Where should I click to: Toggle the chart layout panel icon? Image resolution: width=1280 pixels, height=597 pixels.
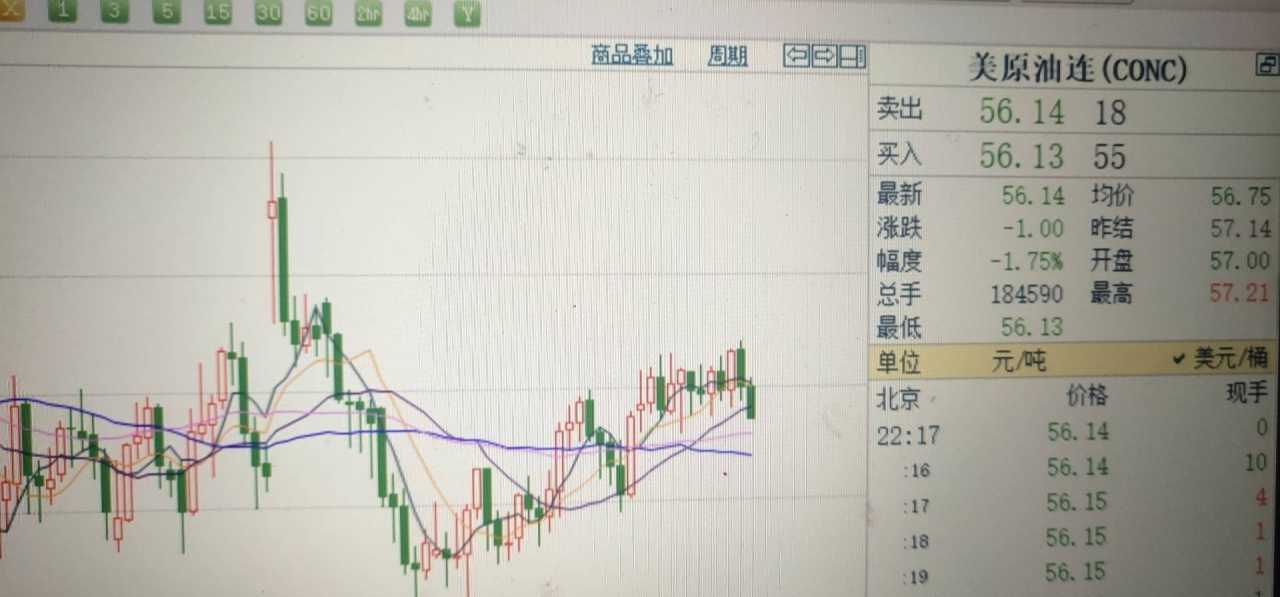click(x=852, y=56)
